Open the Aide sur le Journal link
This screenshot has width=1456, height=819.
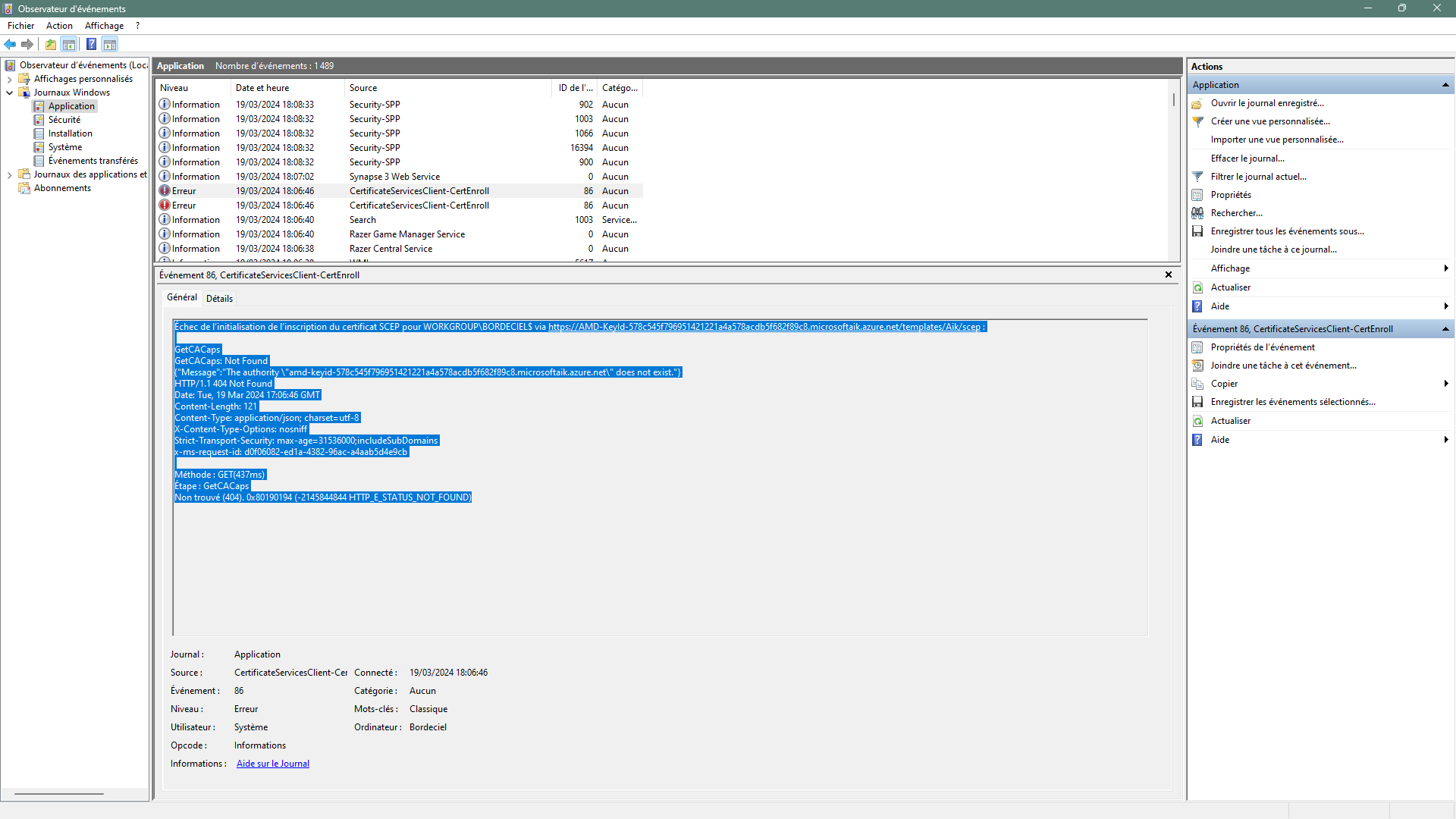[x=273, y=764]
